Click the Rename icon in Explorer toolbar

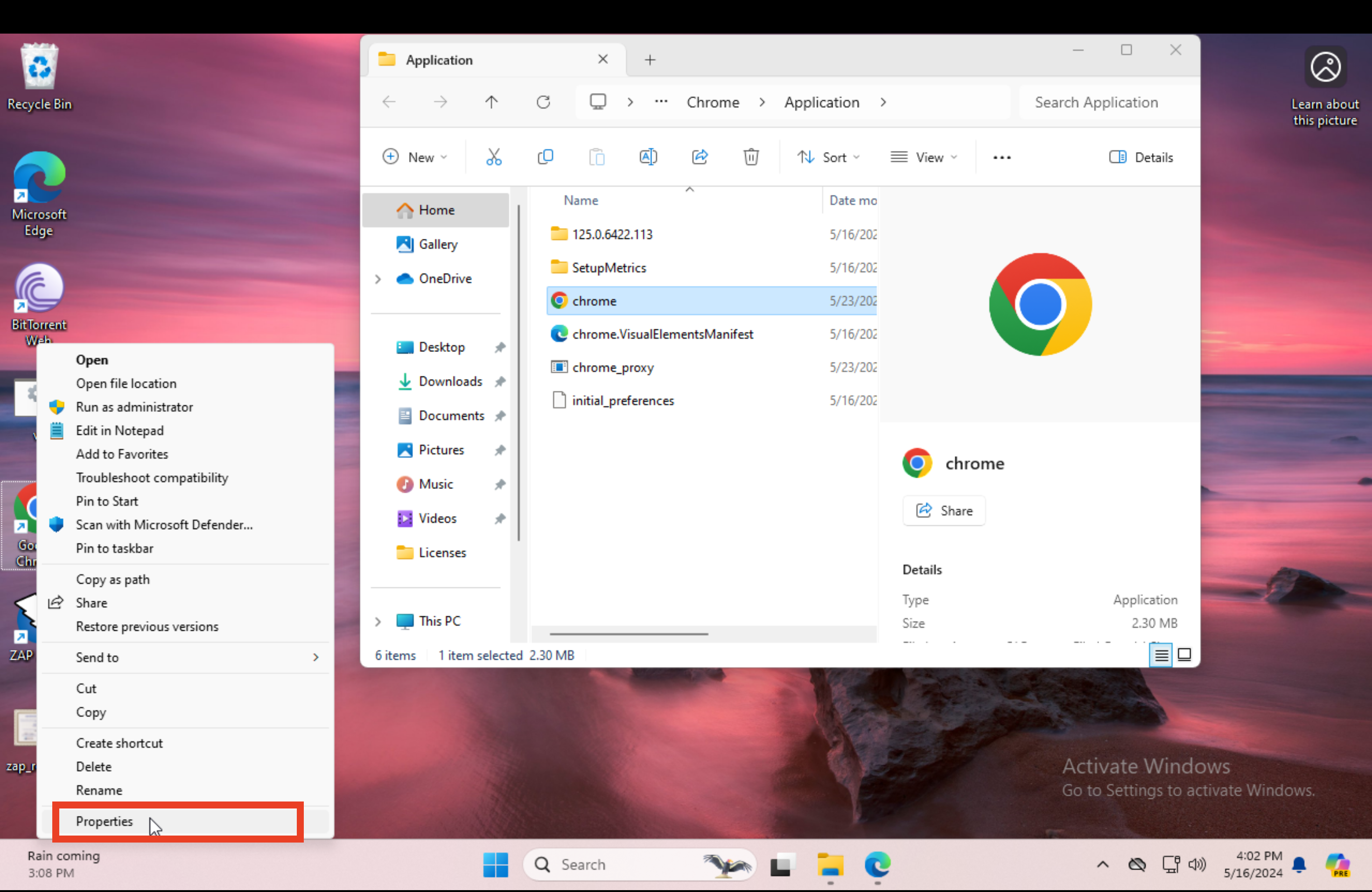648,157
